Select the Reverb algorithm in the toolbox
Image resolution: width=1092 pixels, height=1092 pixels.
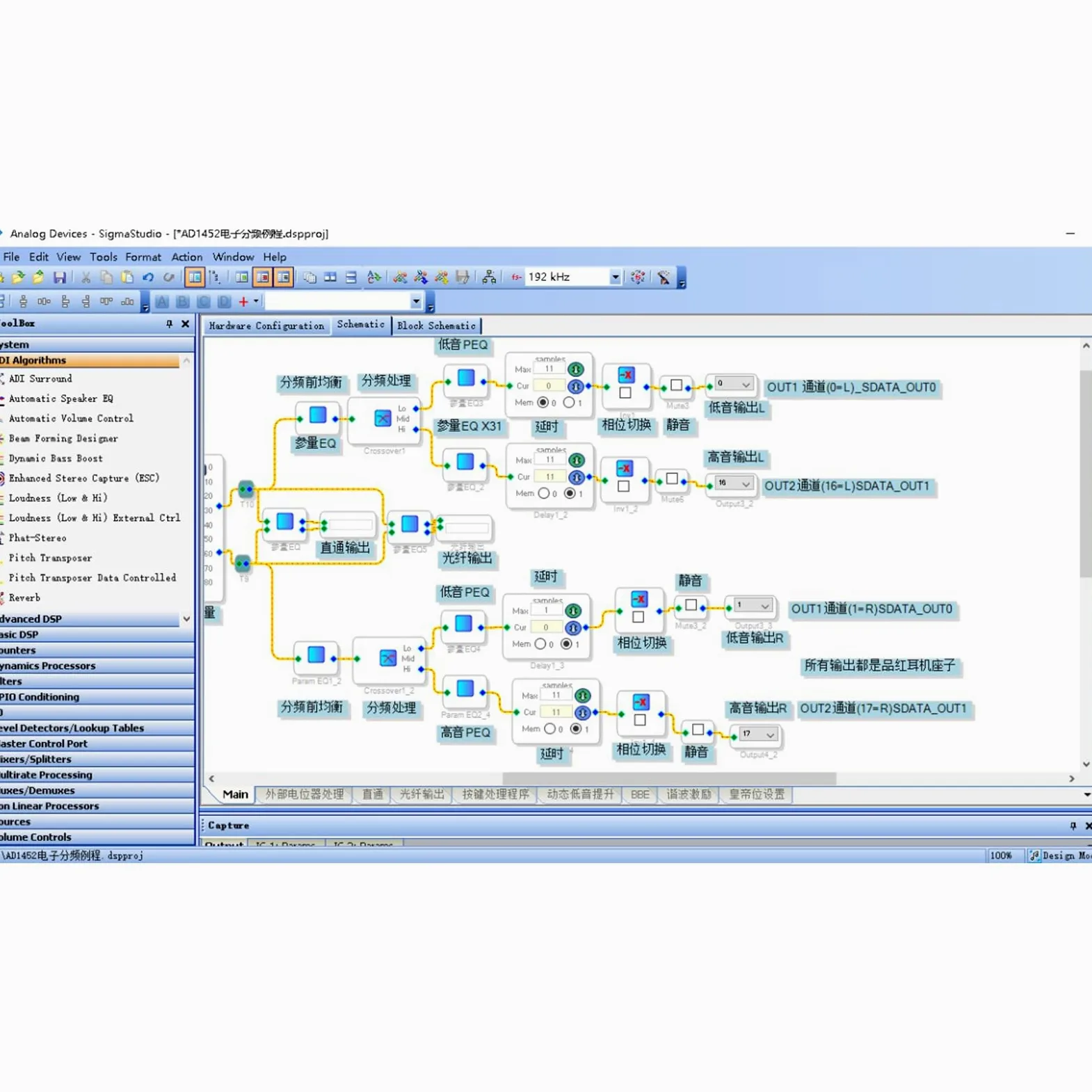pos(24,597)
